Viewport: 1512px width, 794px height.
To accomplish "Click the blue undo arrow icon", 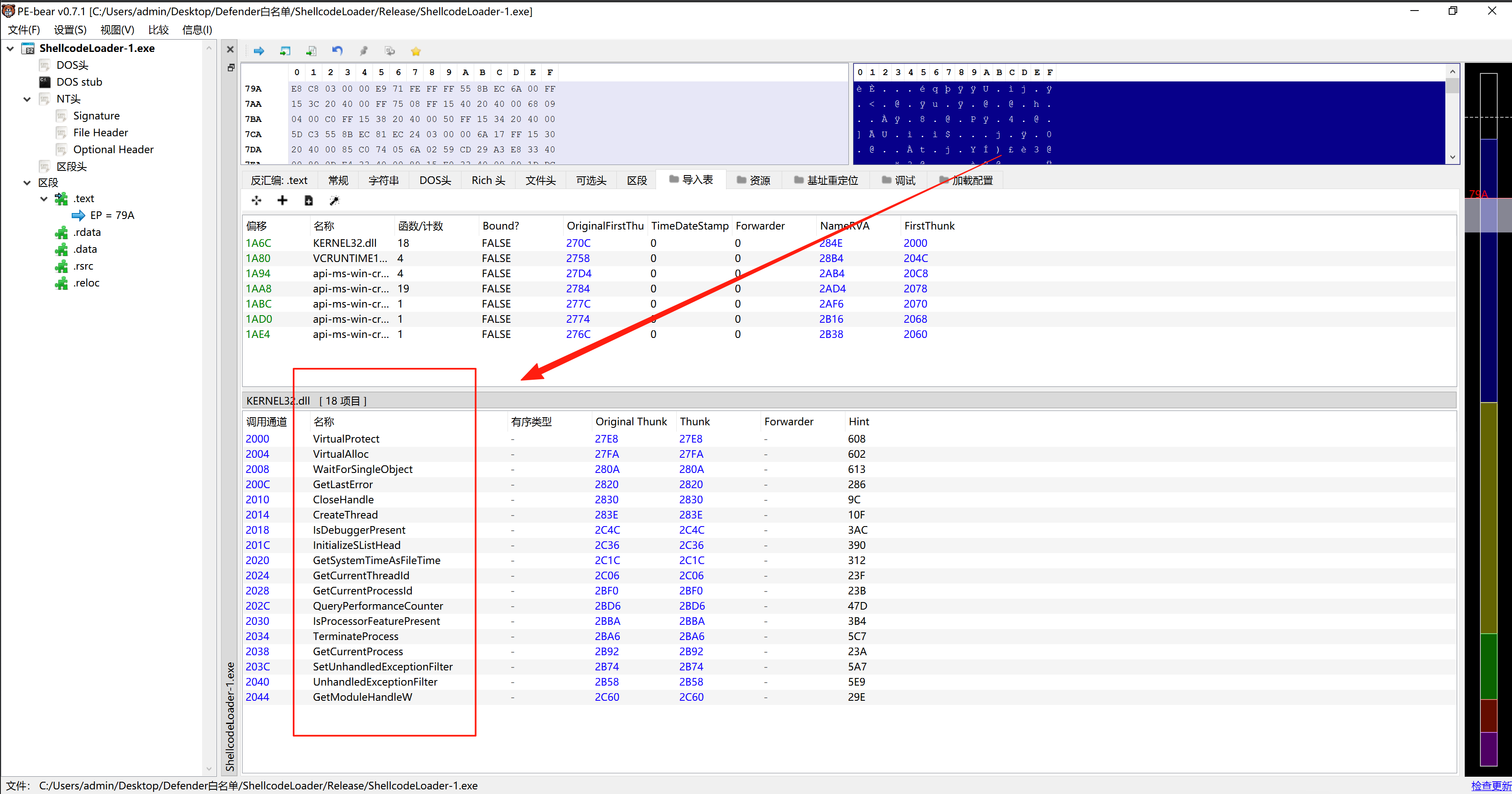I will pos(337,51).
